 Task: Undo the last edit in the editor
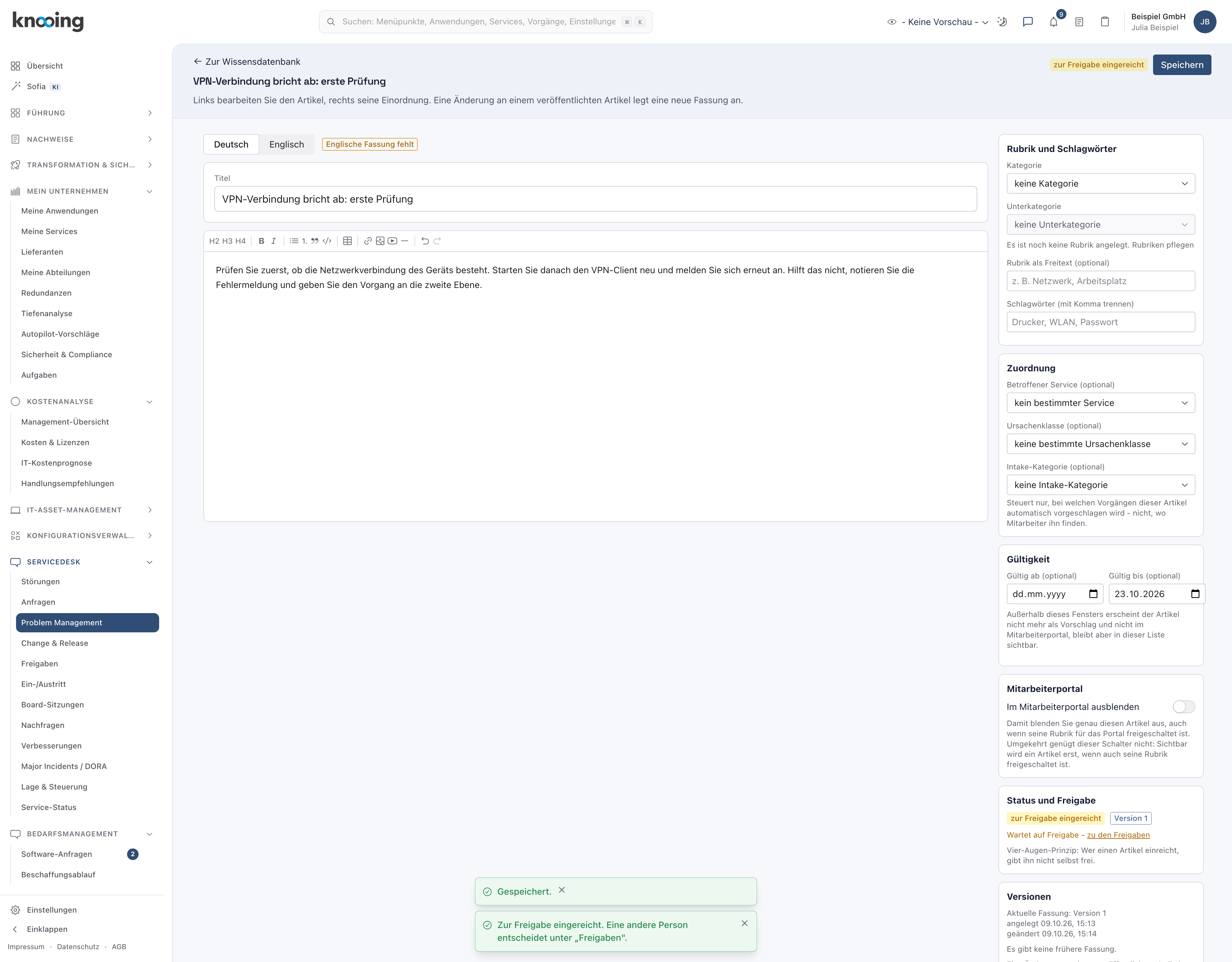point(425,241)
